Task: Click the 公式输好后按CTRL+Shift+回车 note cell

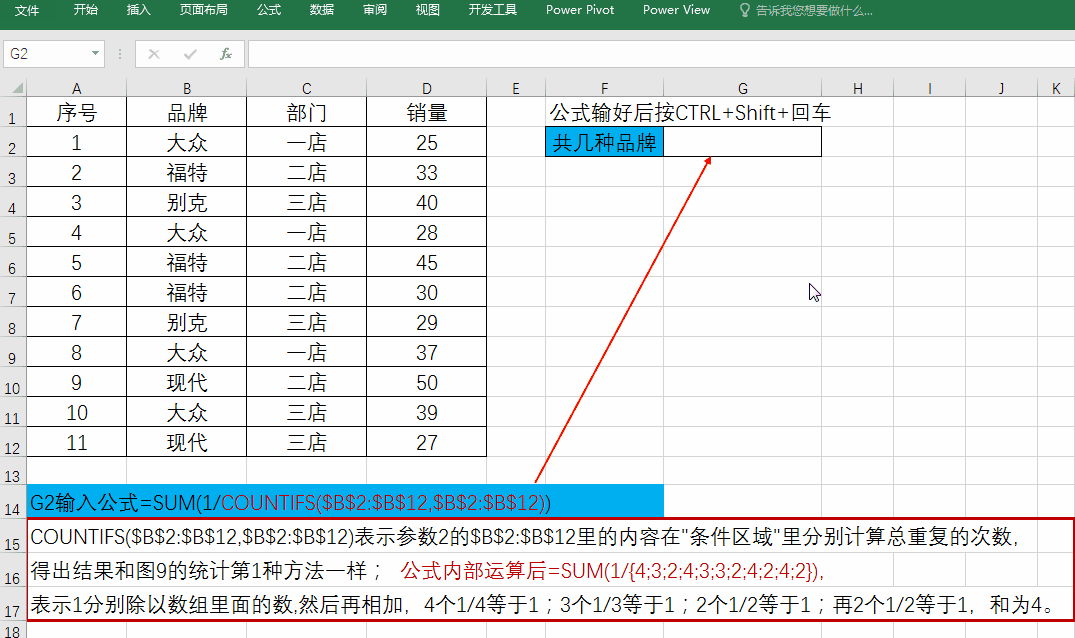Action: (690, 112)
